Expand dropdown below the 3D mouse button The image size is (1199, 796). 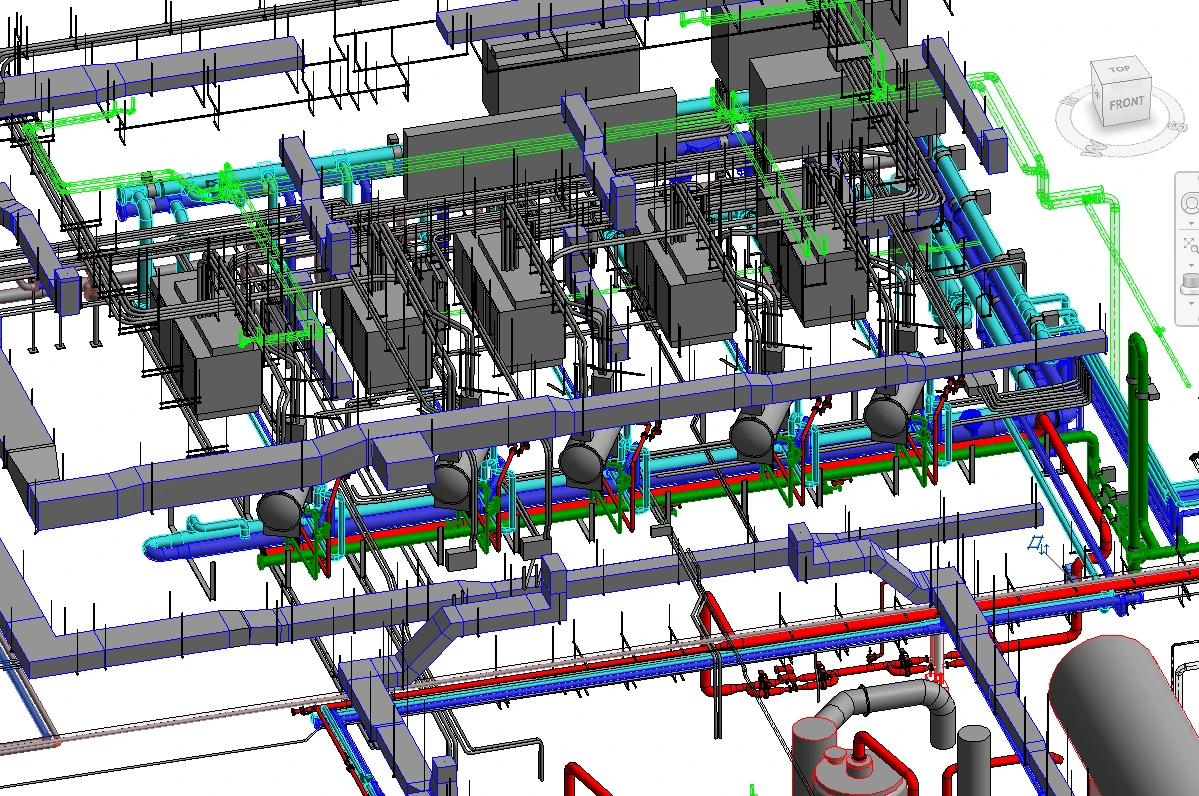pos(1191,304)
